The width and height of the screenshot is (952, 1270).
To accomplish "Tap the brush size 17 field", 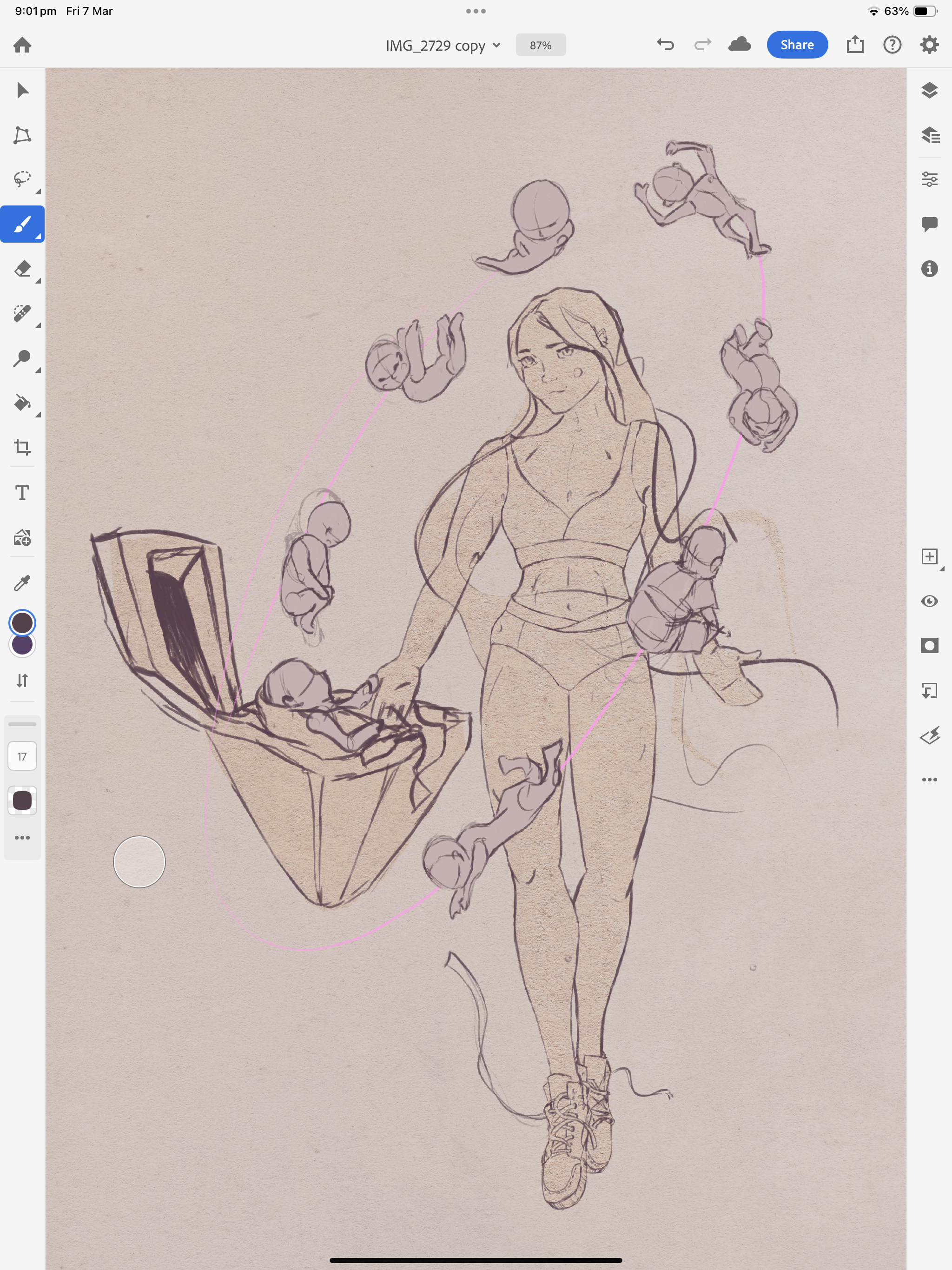I will [x=22, y=757].
